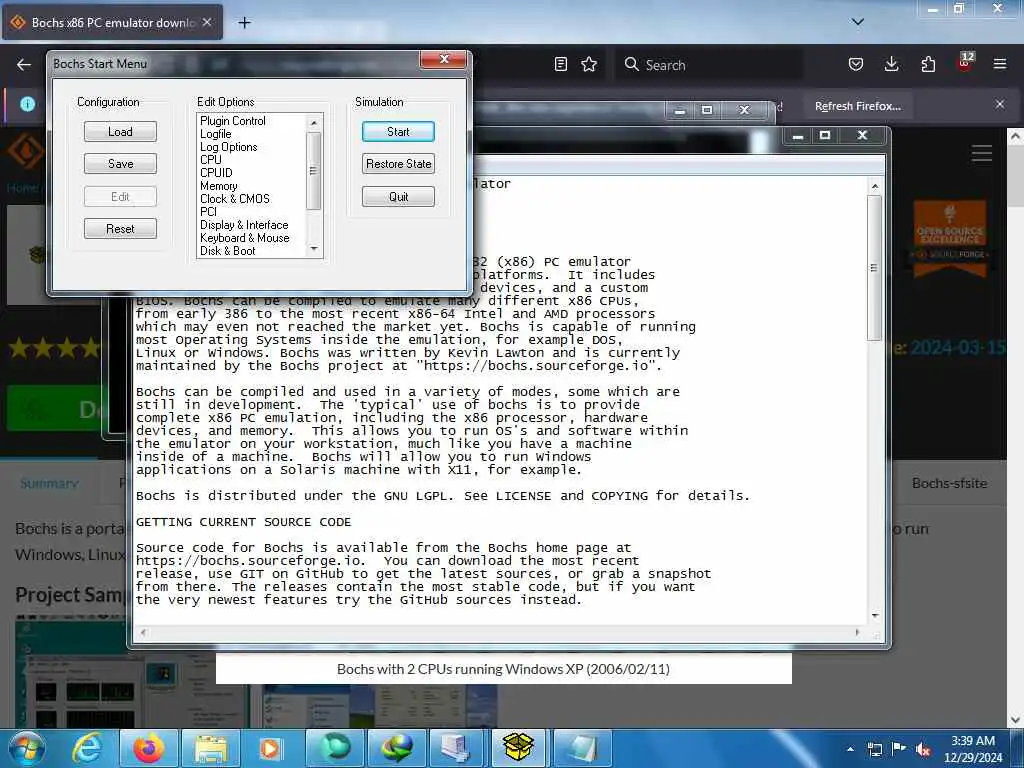1024x768 pixels.
Task: Click the Bochs box icon in taskbar
Action: (x=518, y=748)
